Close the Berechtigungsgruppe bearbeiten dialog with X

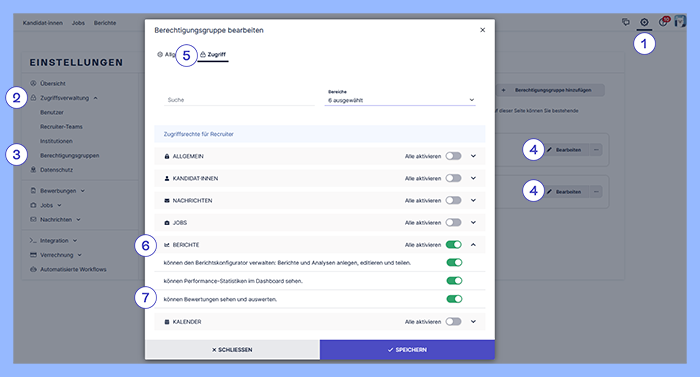(x=483, y=30)
